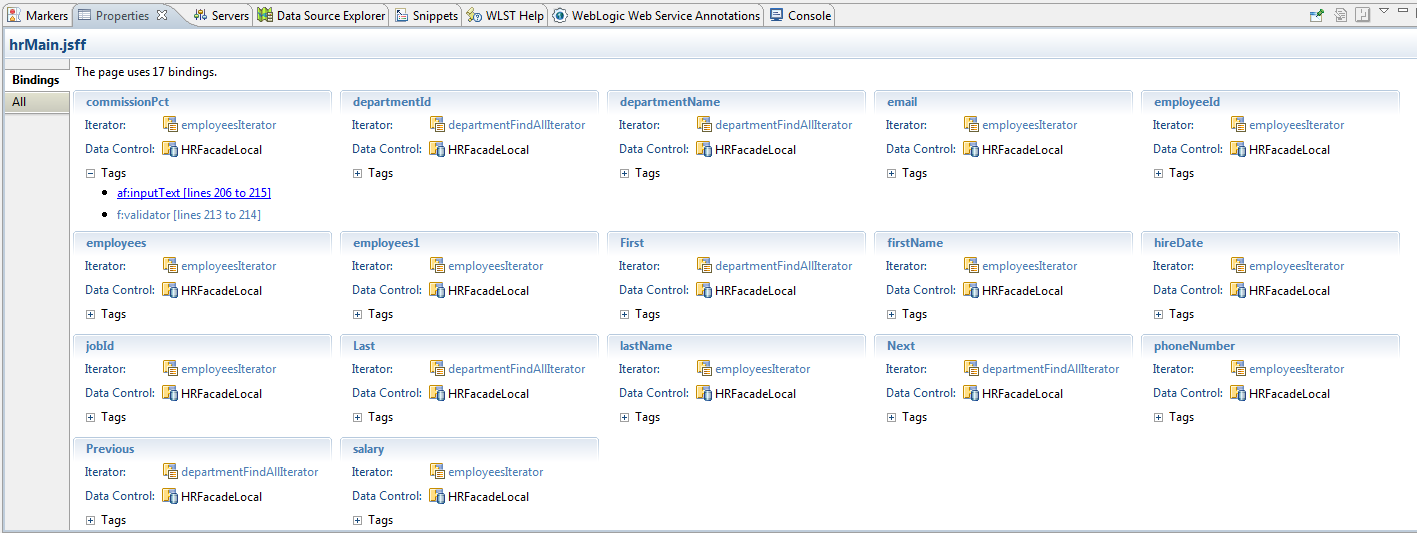Open af:inputText lines 206 to 215 link

point(194,193)
